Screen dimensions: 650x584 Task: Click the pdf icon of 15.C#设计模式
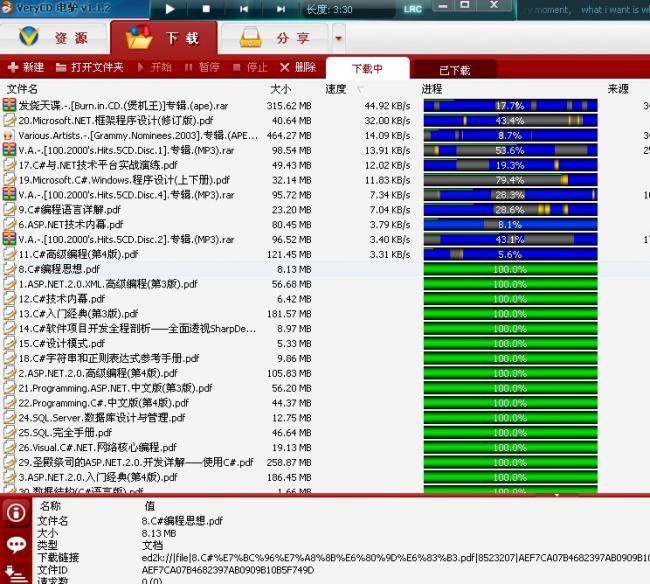tap(9, 344)
